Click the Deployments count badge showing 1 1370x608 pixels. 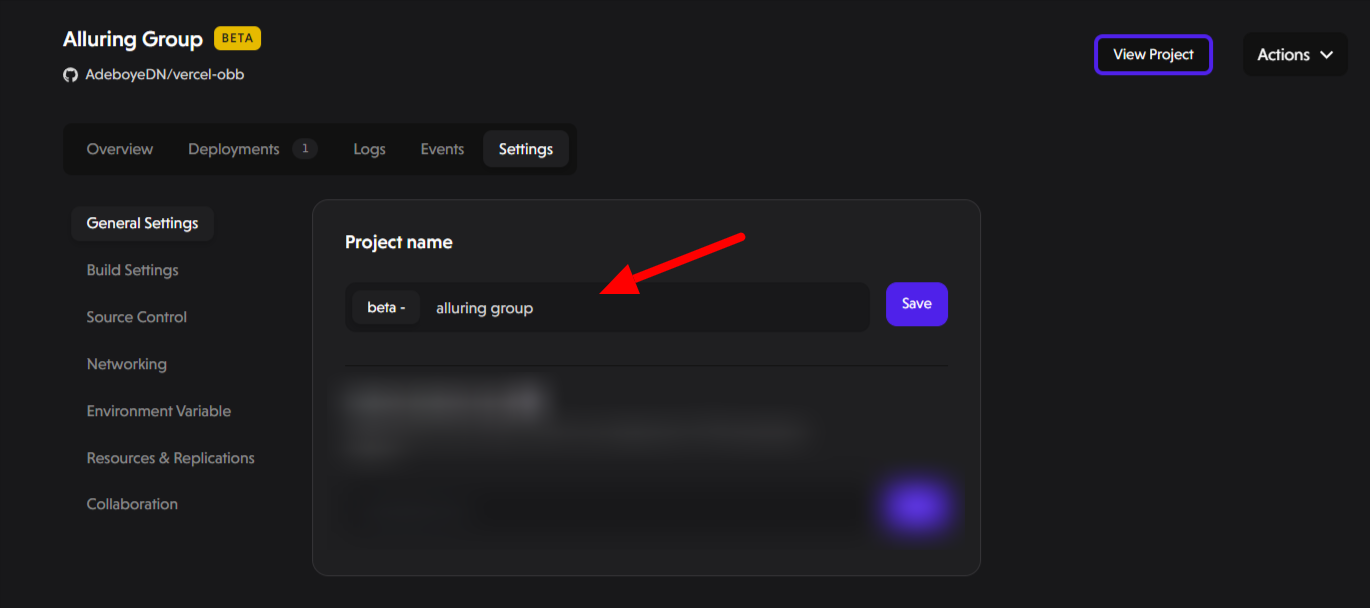point(305,149)
